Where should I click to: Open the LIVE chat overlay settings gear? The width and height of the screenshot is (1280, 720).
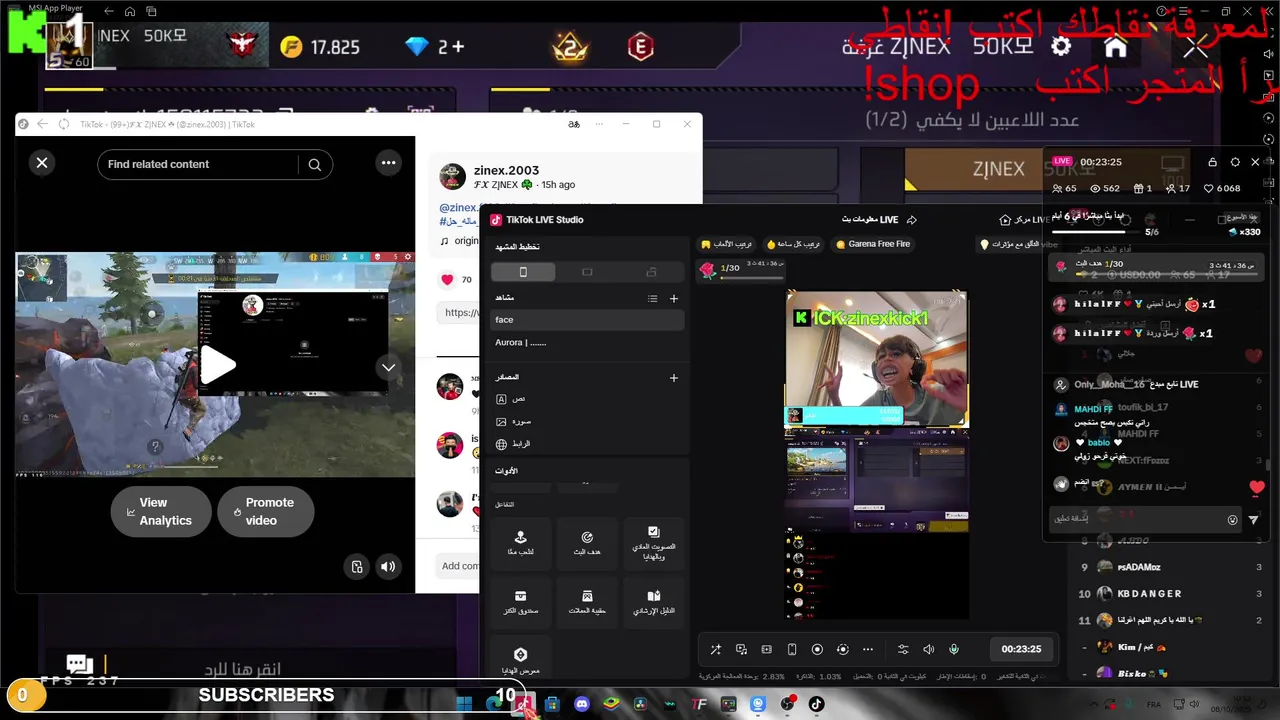[x=1234, y=162]
